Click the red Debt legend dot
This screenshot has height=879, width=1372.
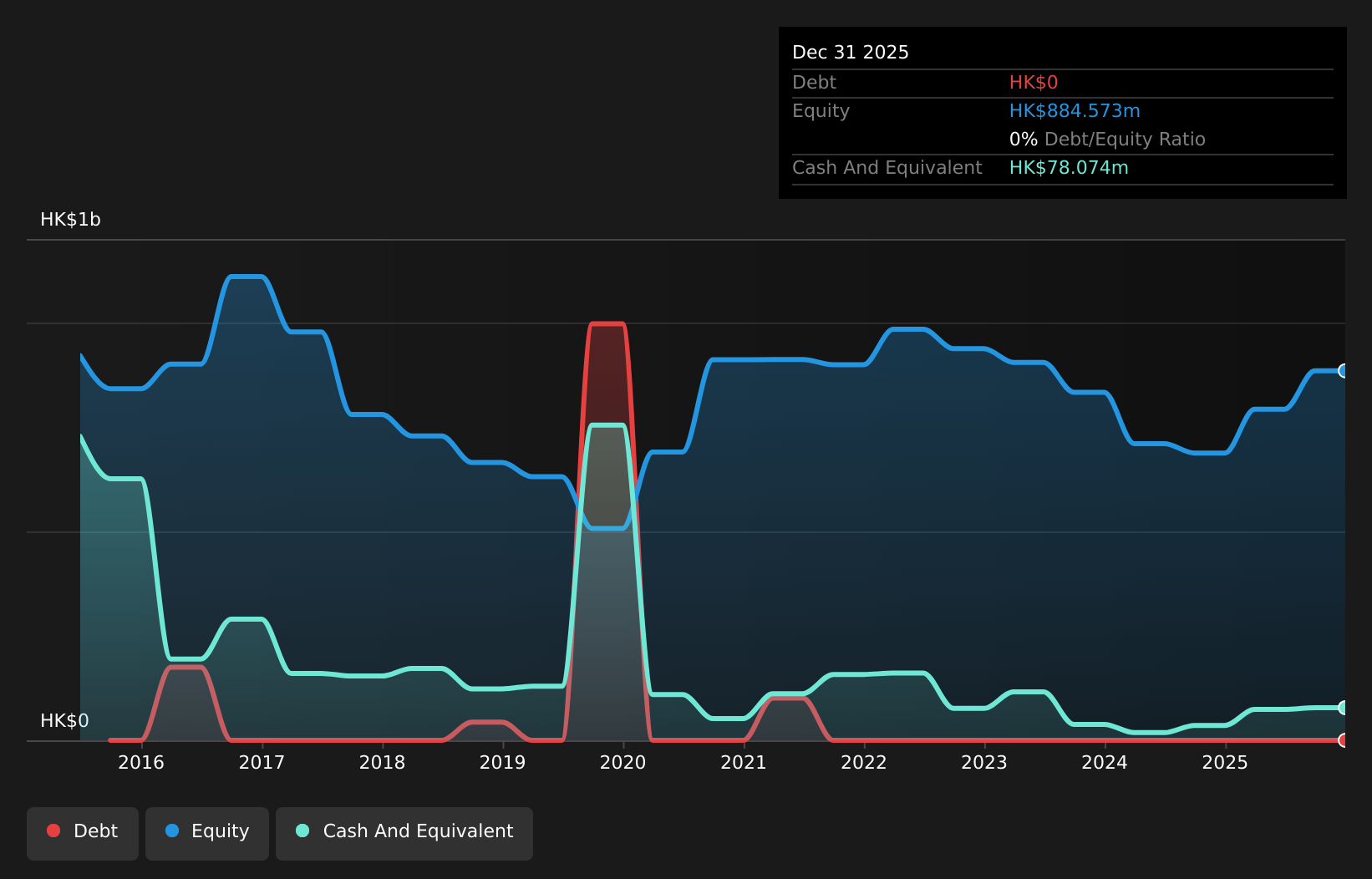53,831
